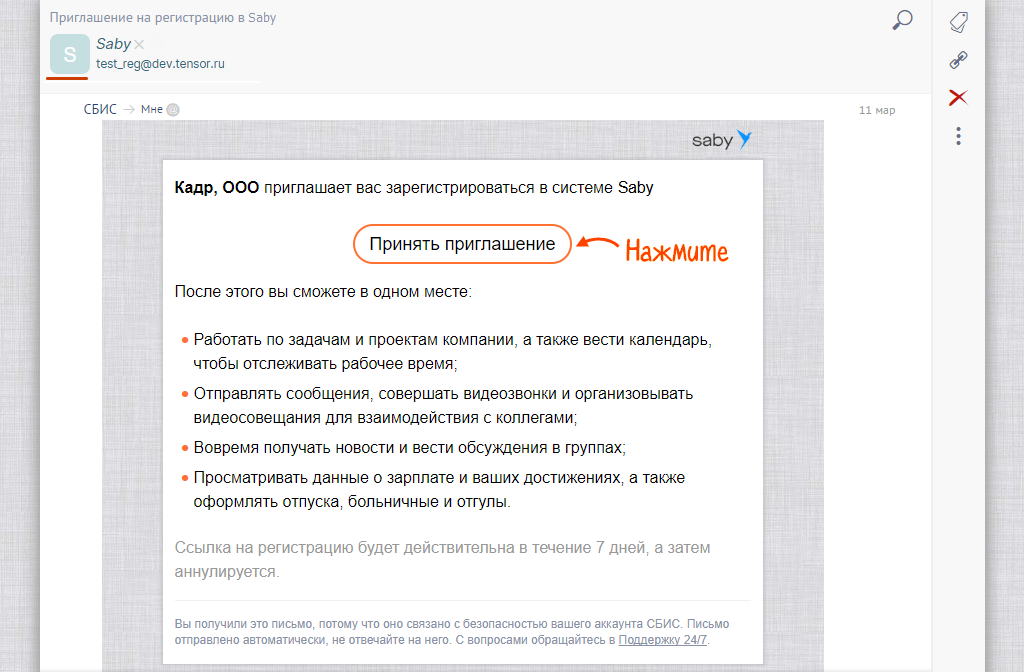Click the 7-day link validity notice

pos(442,560)
